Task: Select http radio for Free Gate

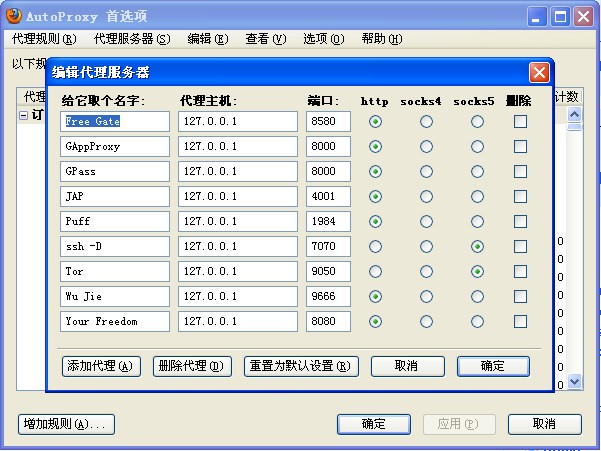Action: tap(375, 121)
